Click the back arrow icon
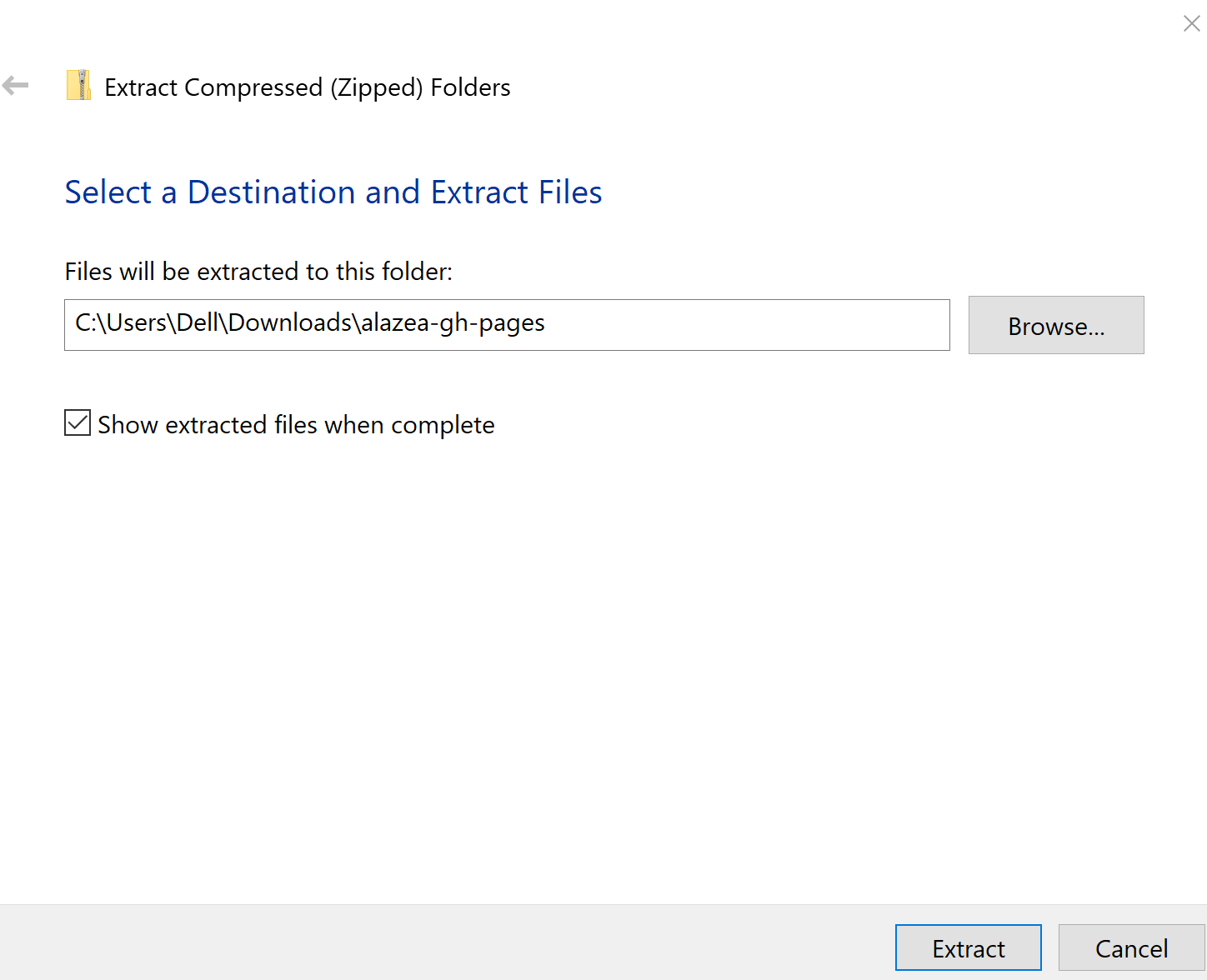 pyautogui.click(x=16, y=85)
